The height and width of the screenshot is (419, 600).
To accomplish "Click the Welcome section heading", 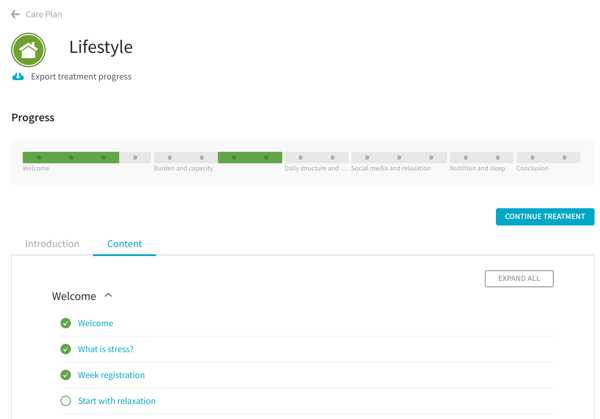I will point(74,296).
